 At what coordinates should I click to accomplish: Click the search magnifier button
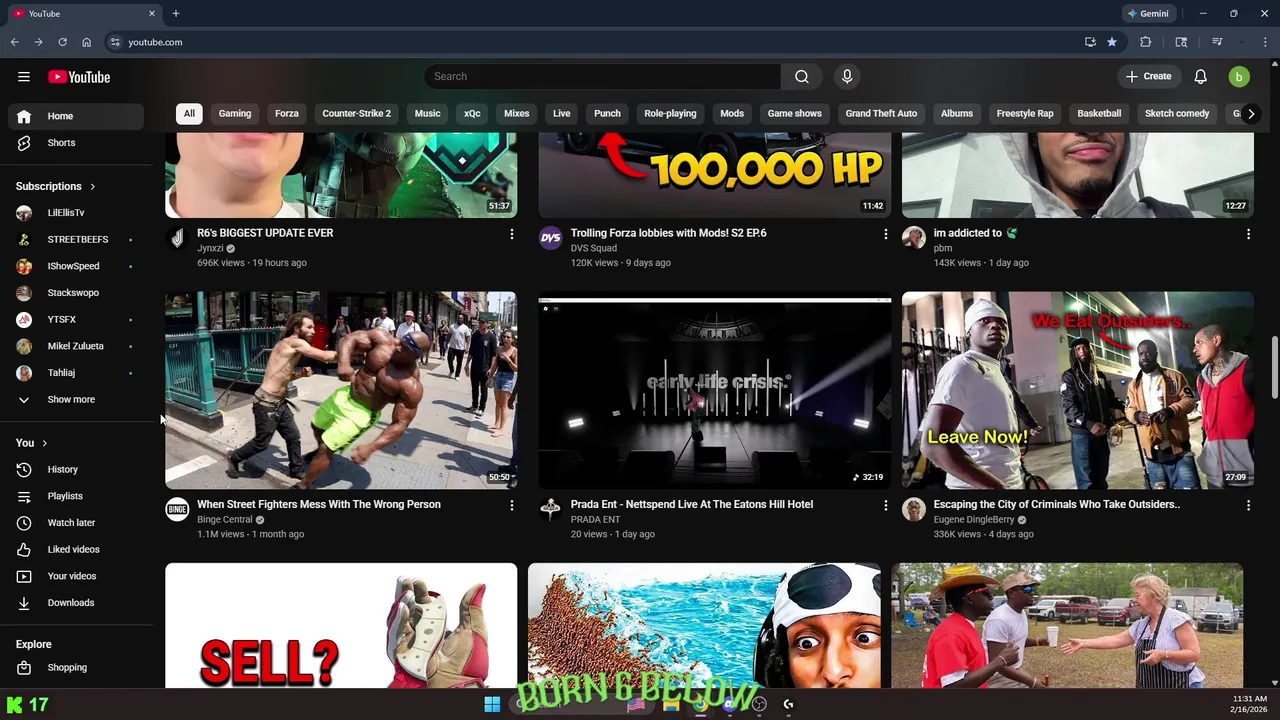click(802, 77)
